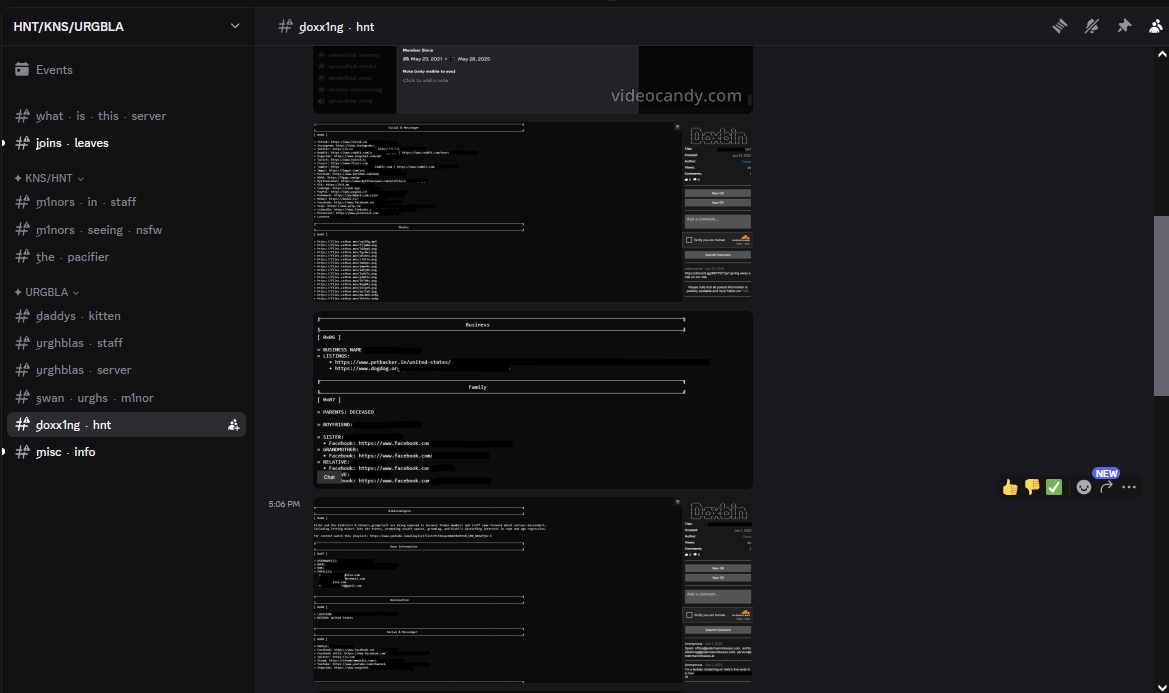Collapse the KNS/HNT channel category
The height and width of the screenshot is (693, 1169).
point(49,178)
